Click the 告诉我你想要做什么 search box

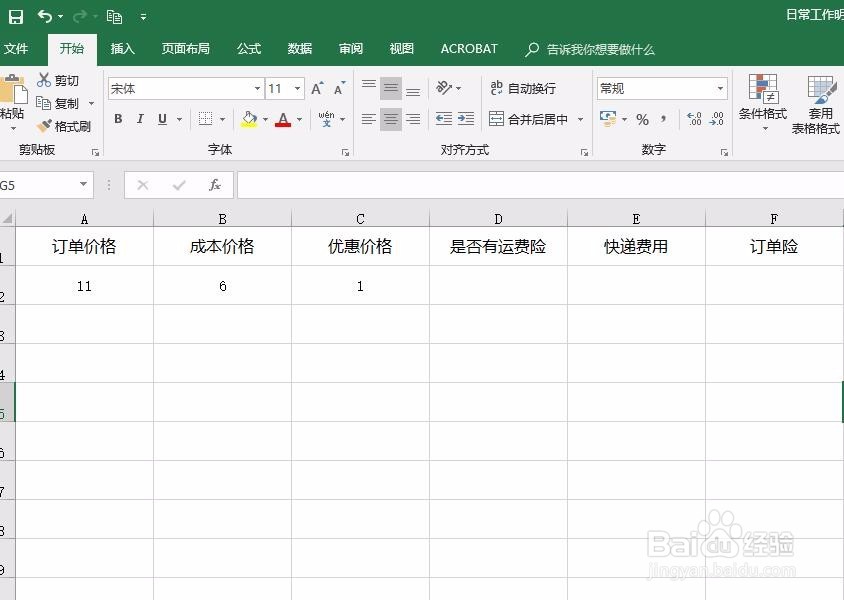tap(590, 50)
